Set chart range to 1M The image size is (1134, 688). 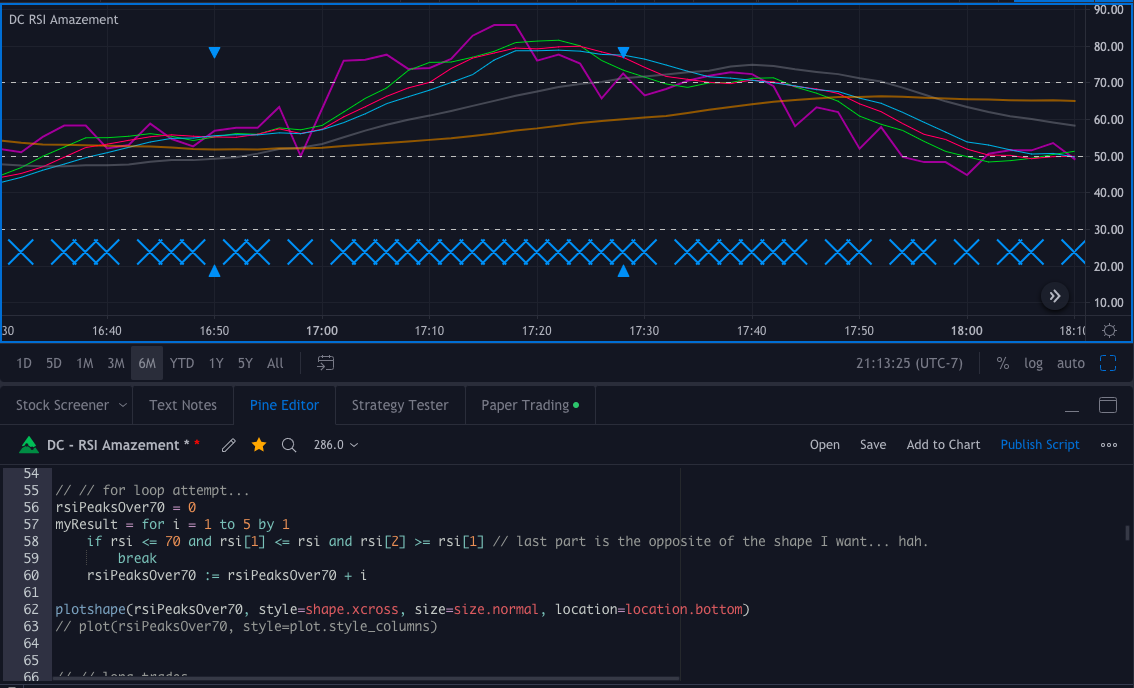point(85,363)
